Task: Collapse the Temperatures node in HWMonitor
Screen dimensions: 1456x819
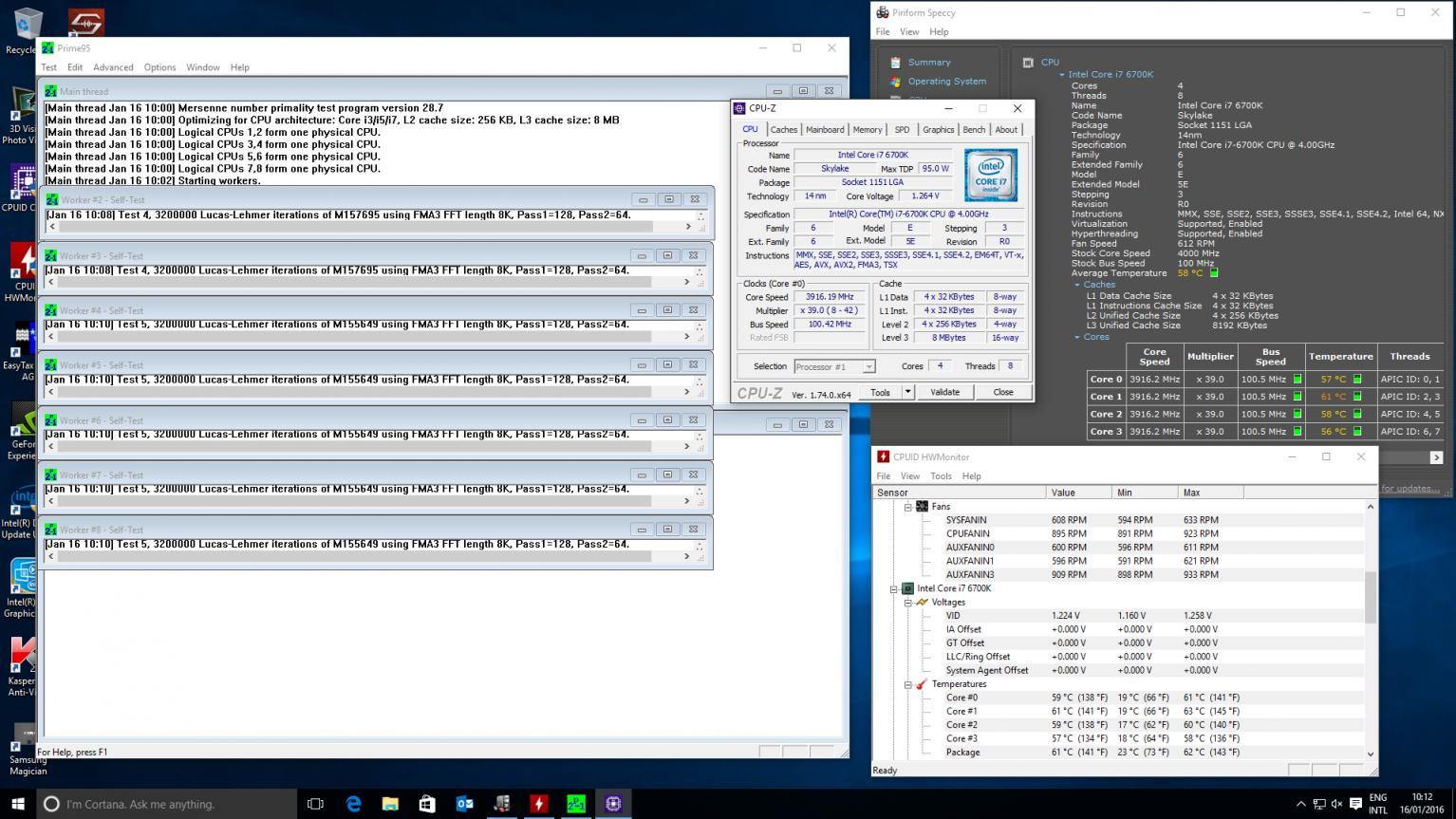Action: pyautogui.click(x=907, y=684)
